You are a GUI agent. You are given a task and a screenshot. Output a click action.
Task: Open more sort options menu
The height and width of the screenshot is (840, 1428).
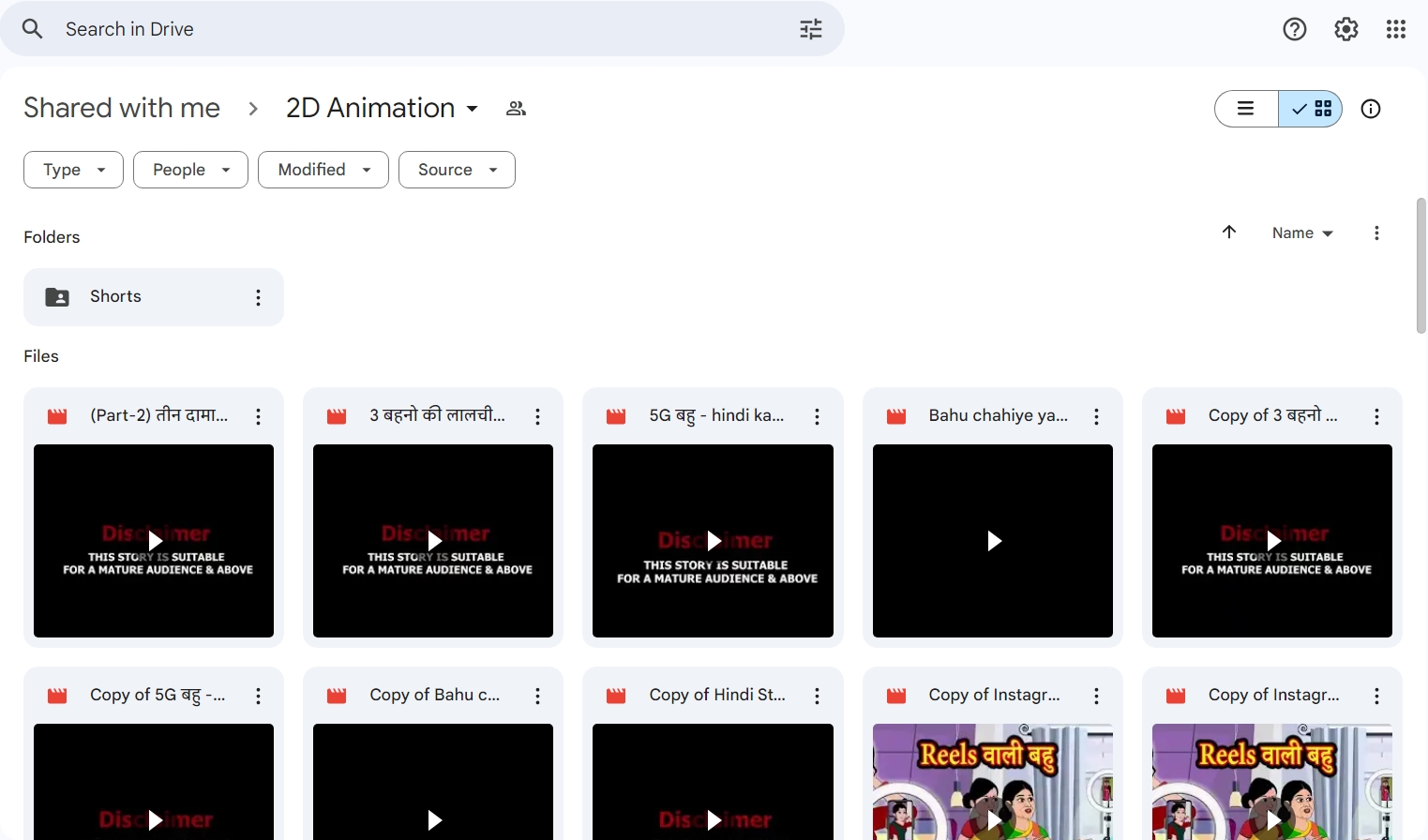pyautogui.click(x=1376, y=232)
